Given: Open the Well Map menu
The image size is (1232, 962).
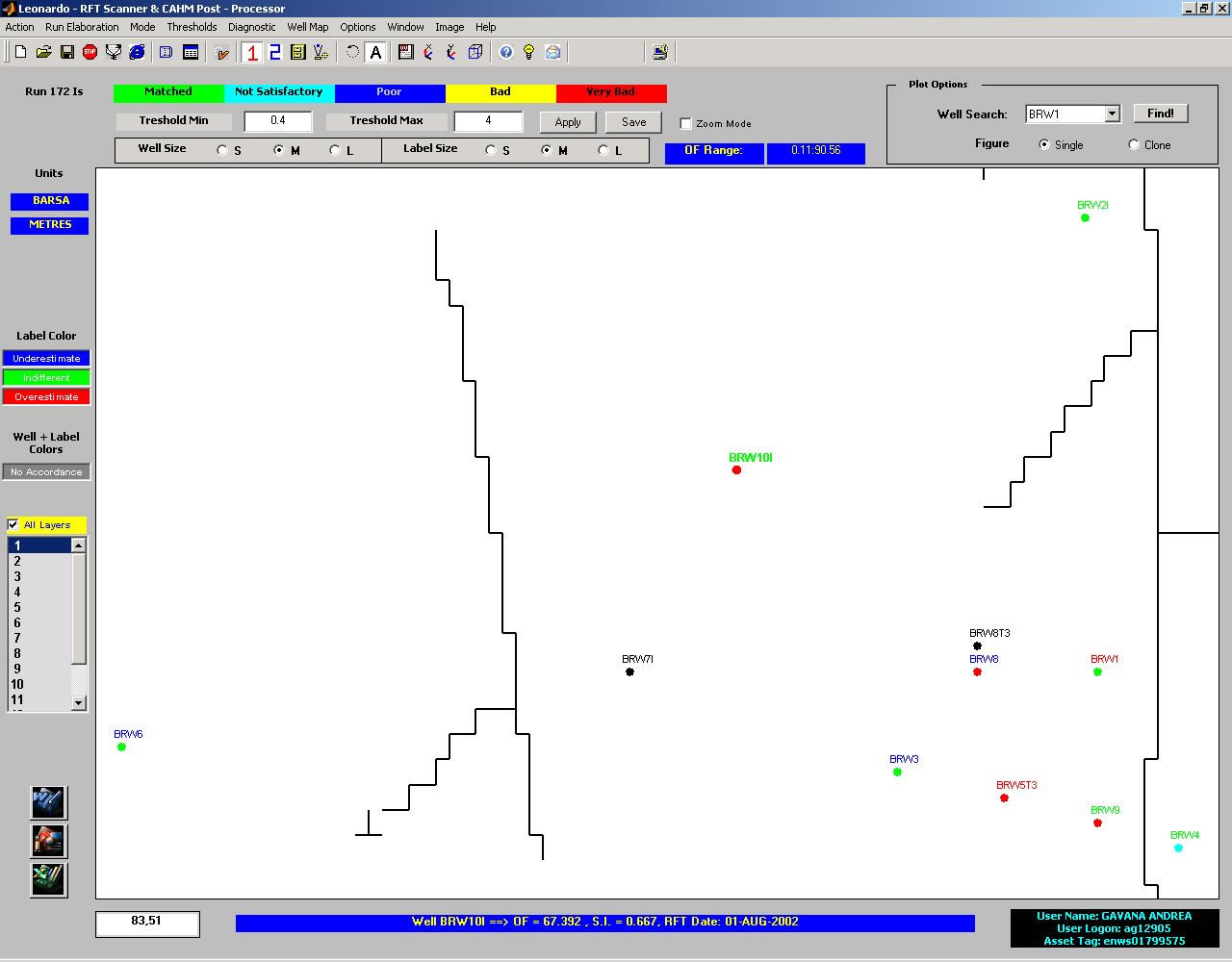Looking at the screenshot, I should (307, 27).
